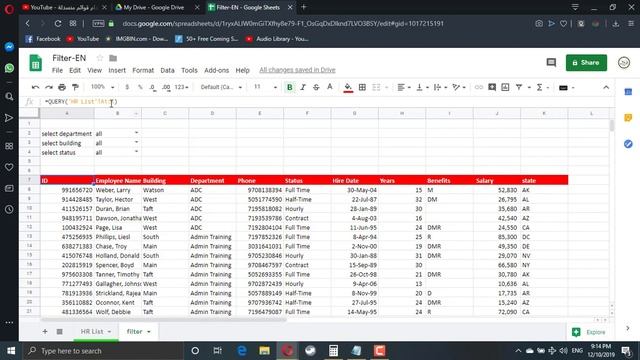Open the Insert menu
The image size is (640, 360).
click(x=117, y=70)
